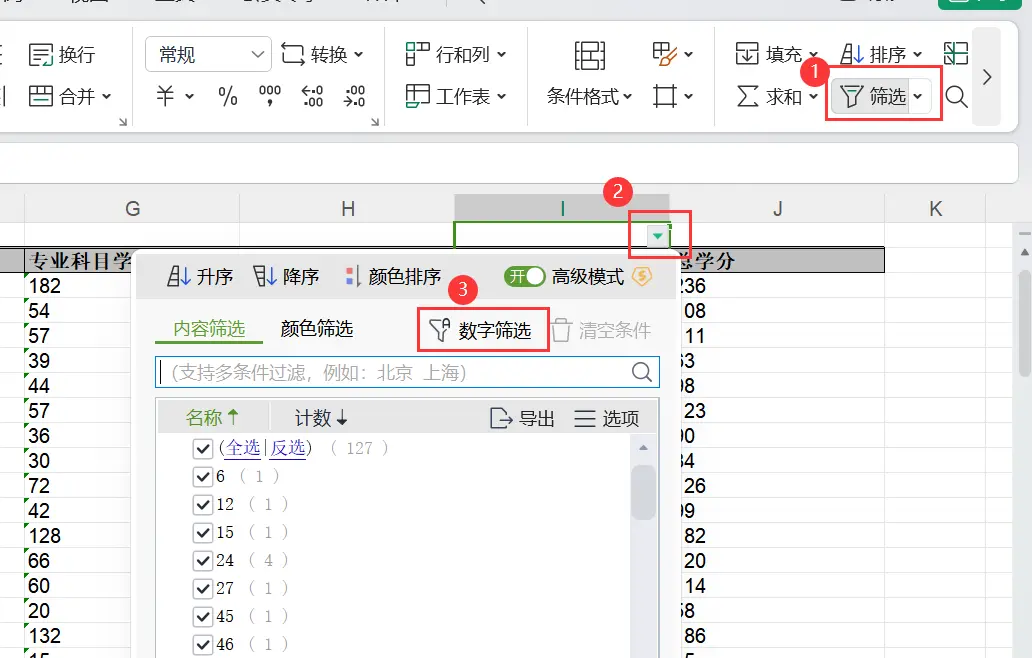1032x658 pixels.
Task: Select column J header
Action: (777, 209)
